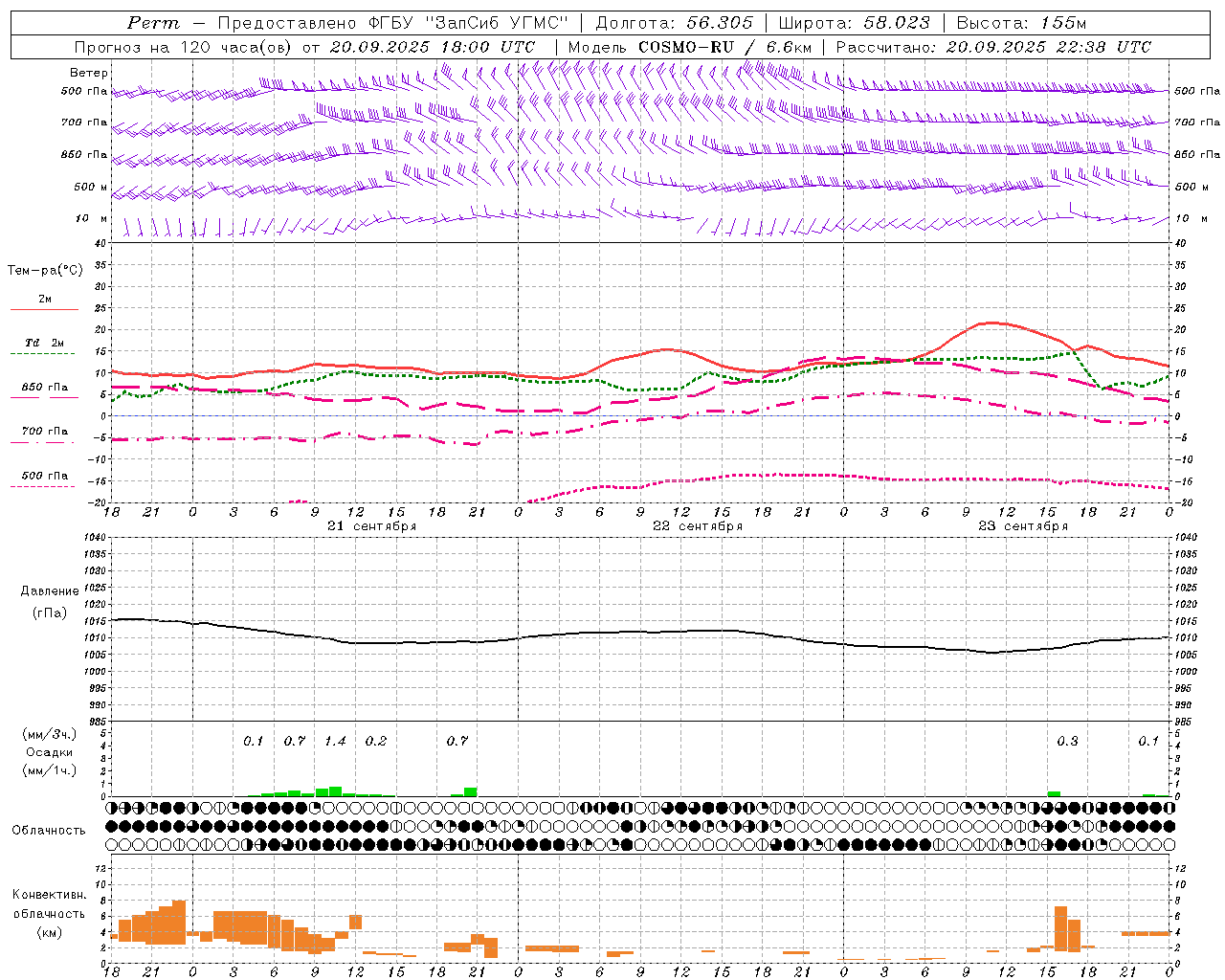Click the "(км)" unit under convective cloud label
The height and width of the screenshot is (980, 1225).
pyautogui.click(x=49, y=931)
